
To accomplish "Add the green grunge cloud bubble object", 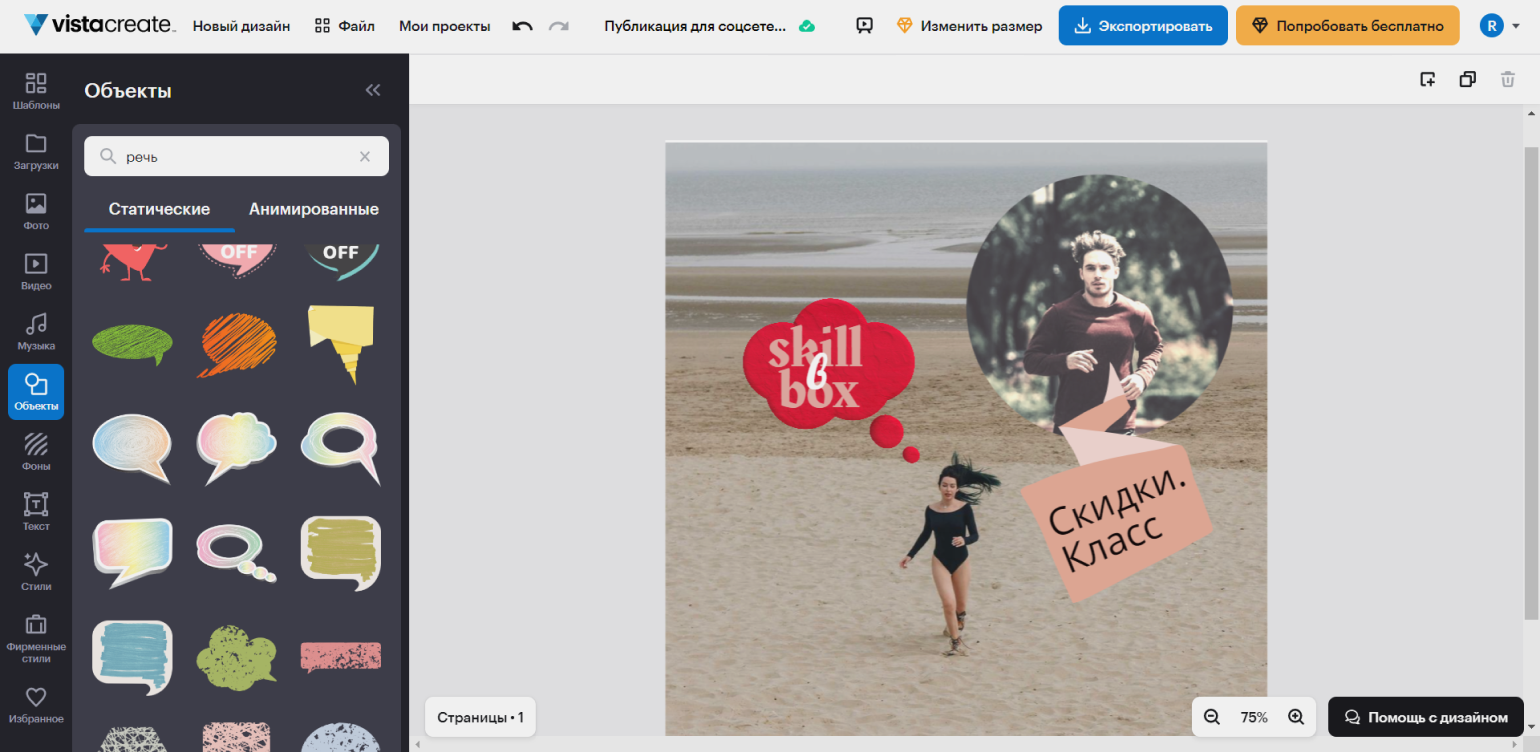I will coord(236,656).
